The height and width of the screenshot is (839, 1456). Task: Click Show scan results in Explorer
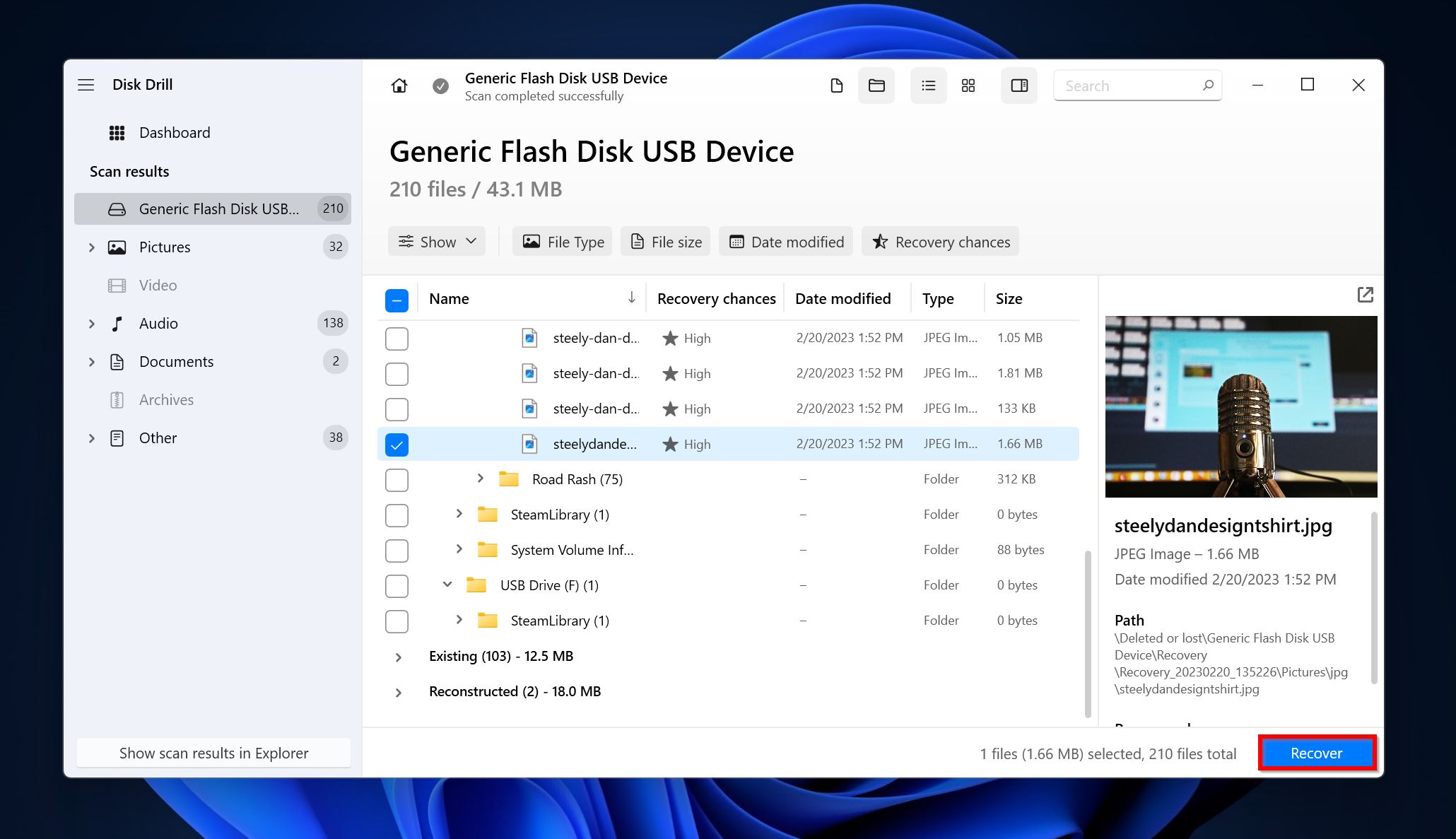click(x=213, y=753)
